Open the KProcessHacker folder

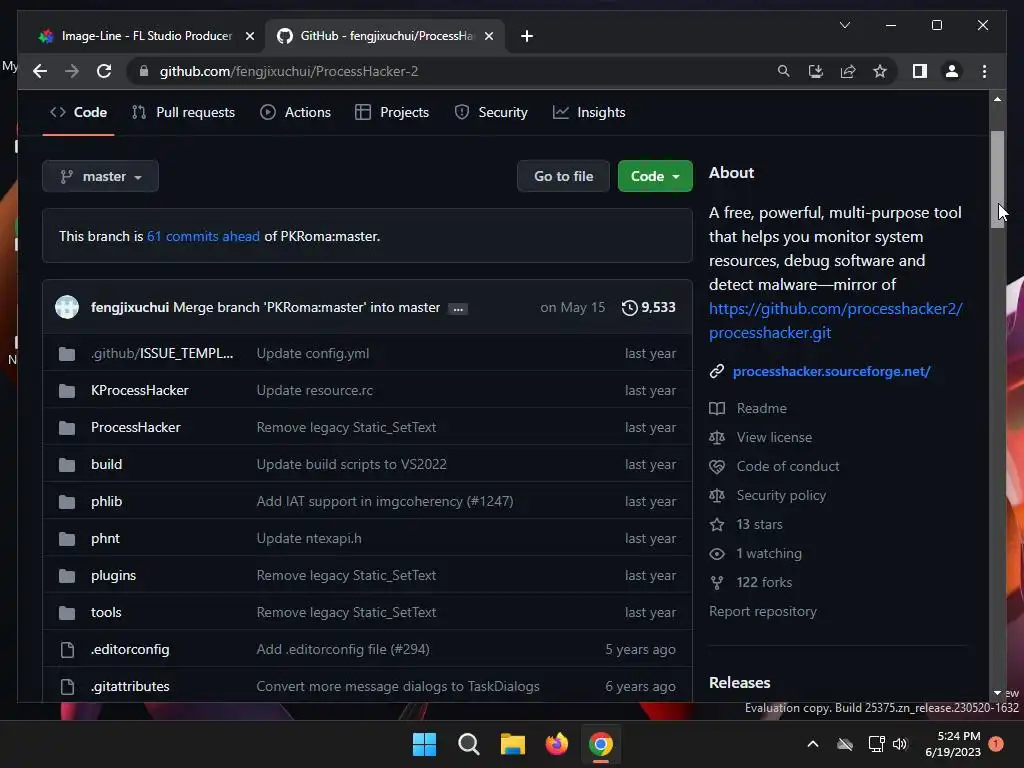(x=140, y=391)
